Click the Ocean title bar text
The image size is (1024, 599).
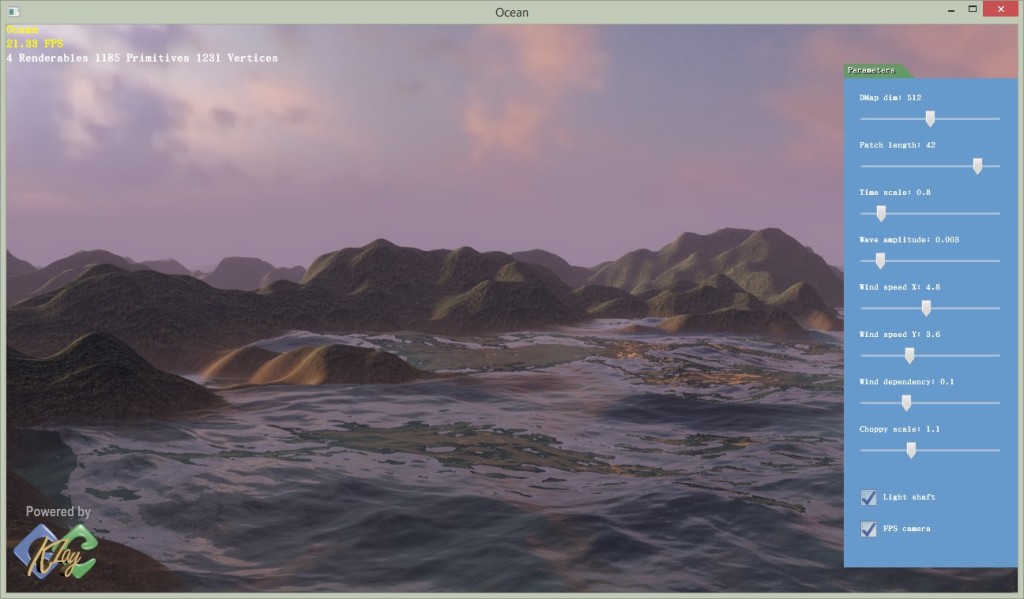click(x=512, y=12)
